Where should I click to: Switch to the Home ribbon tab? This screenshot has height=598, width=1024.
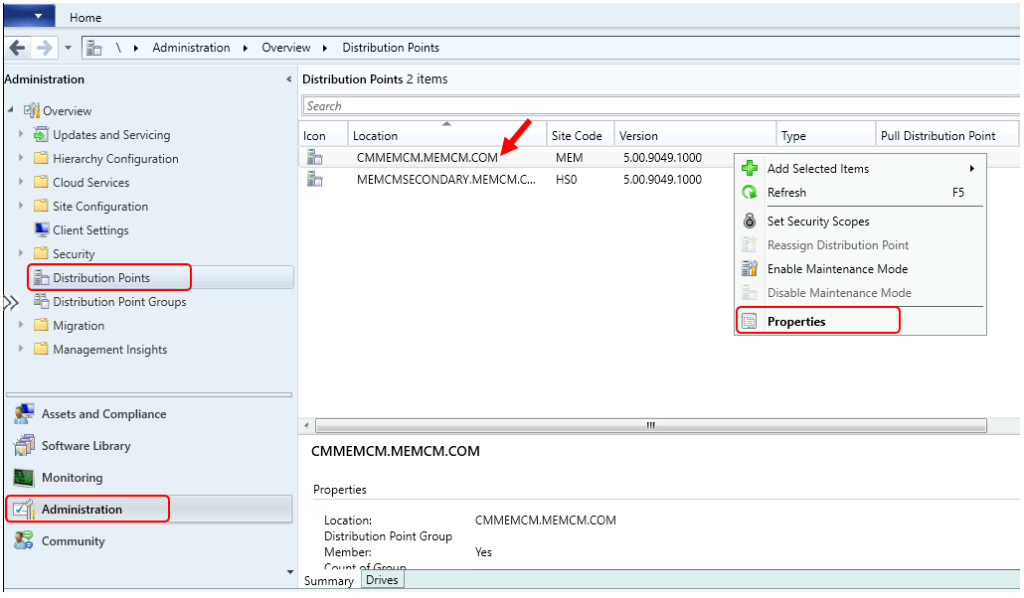[86, 18]
